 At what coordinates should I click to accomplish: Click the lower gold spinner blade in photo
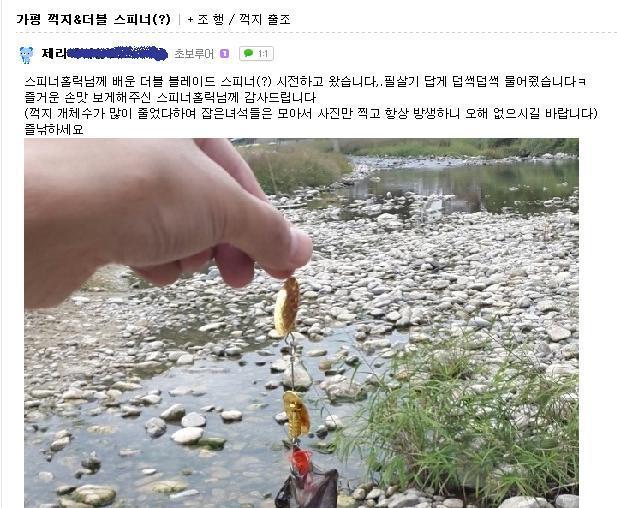(296, 416)
